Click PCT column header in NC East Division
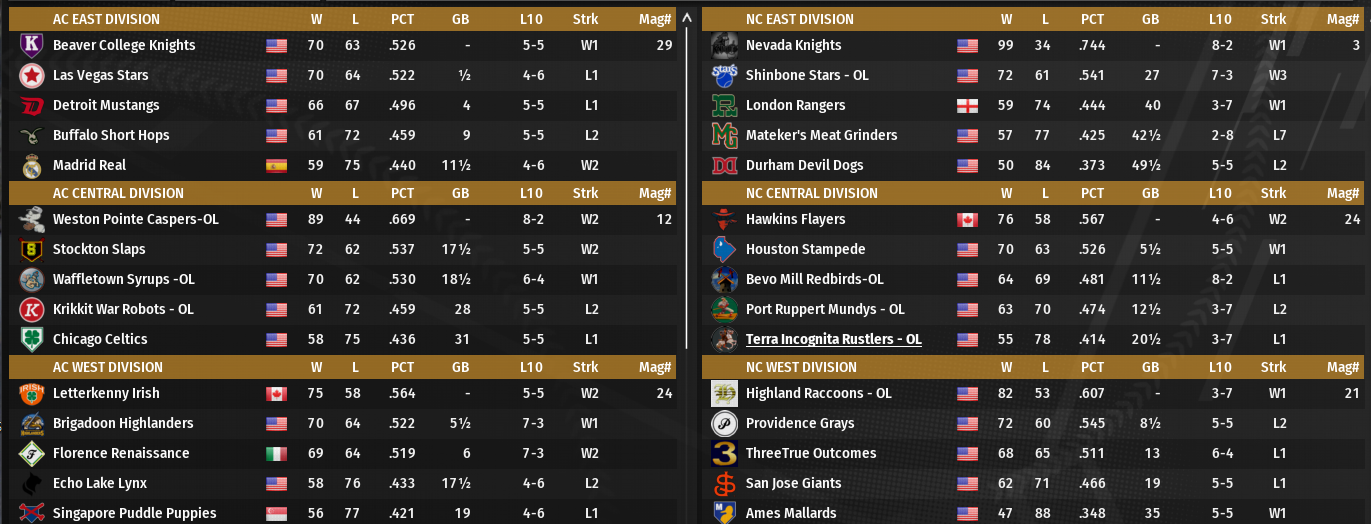Image resolution: width=1371 pixels, height=524 pixels. coord(1092,19)
